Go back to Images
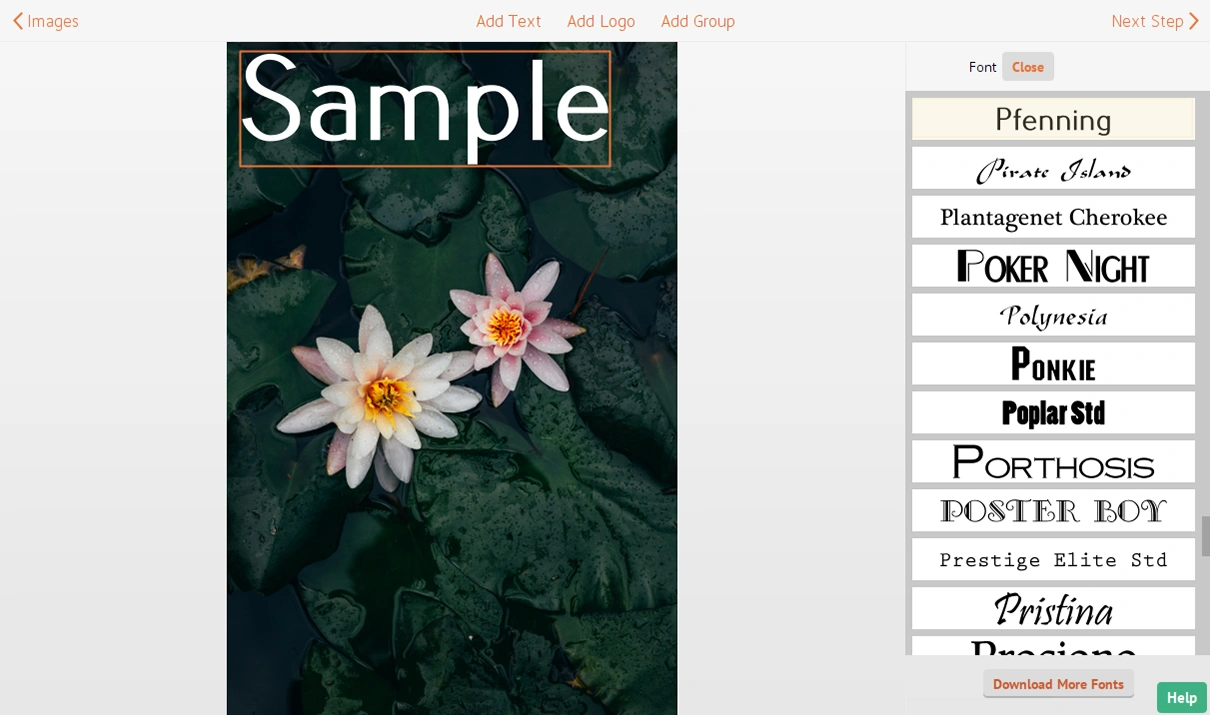This screenshot has width=1210, height=715. coord(45,21)
